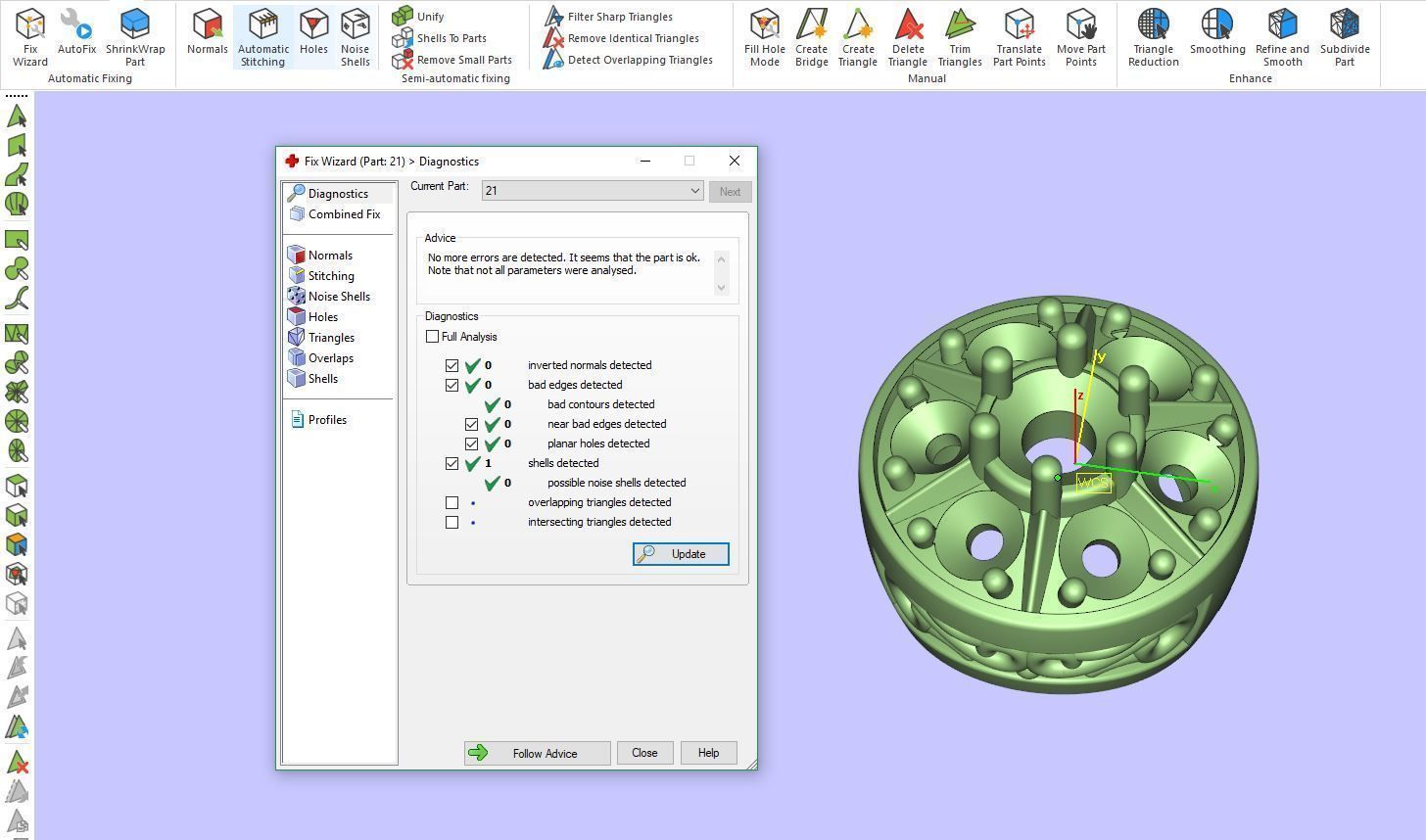This screenshot has width=1426, height=840.
Task: Open the Diagnostics page in Fix Wizard
Action: point(338,194)
